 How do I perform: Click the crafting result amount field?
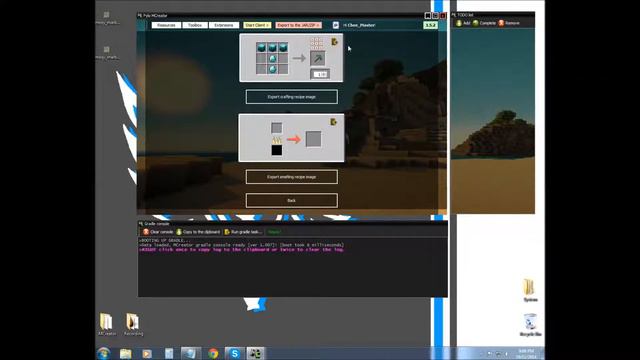point(320,74)
